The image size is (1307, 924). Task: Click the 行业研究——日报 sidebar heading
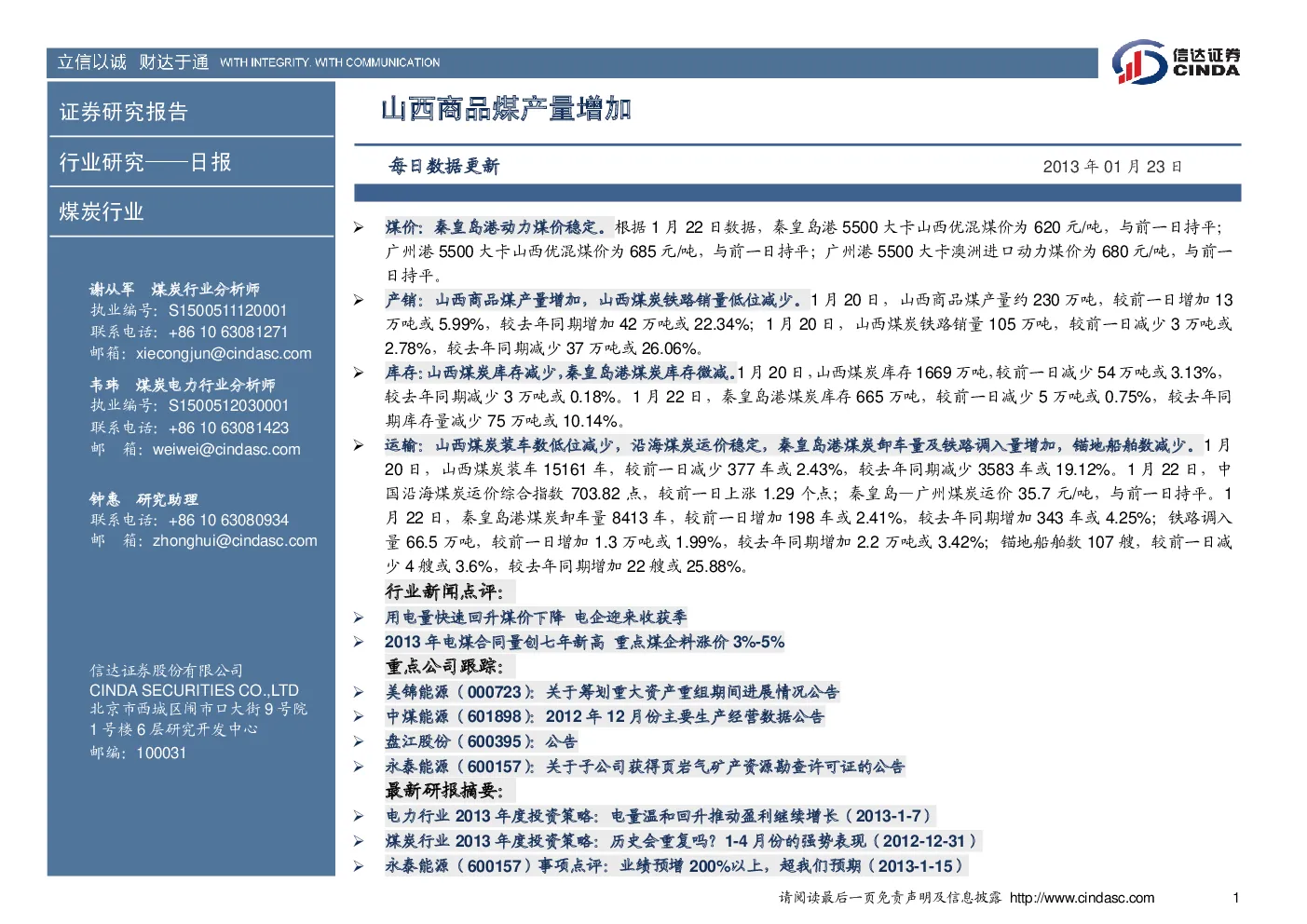(145, 162)
